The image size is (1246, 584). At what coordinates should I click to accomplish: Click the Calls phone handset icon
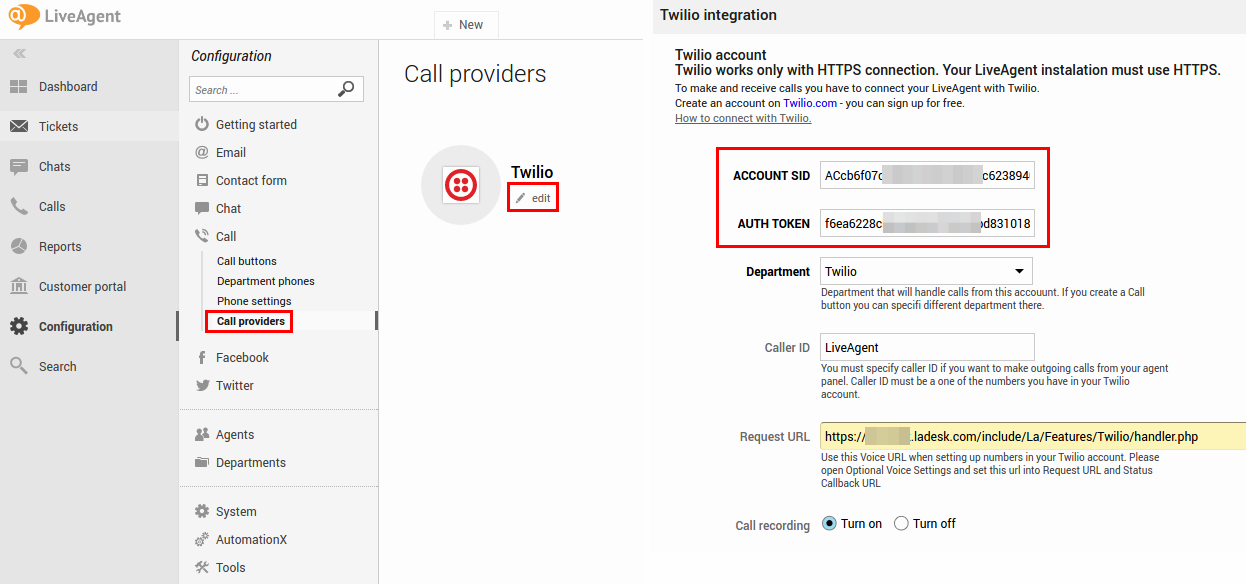[x=19, y=207]
